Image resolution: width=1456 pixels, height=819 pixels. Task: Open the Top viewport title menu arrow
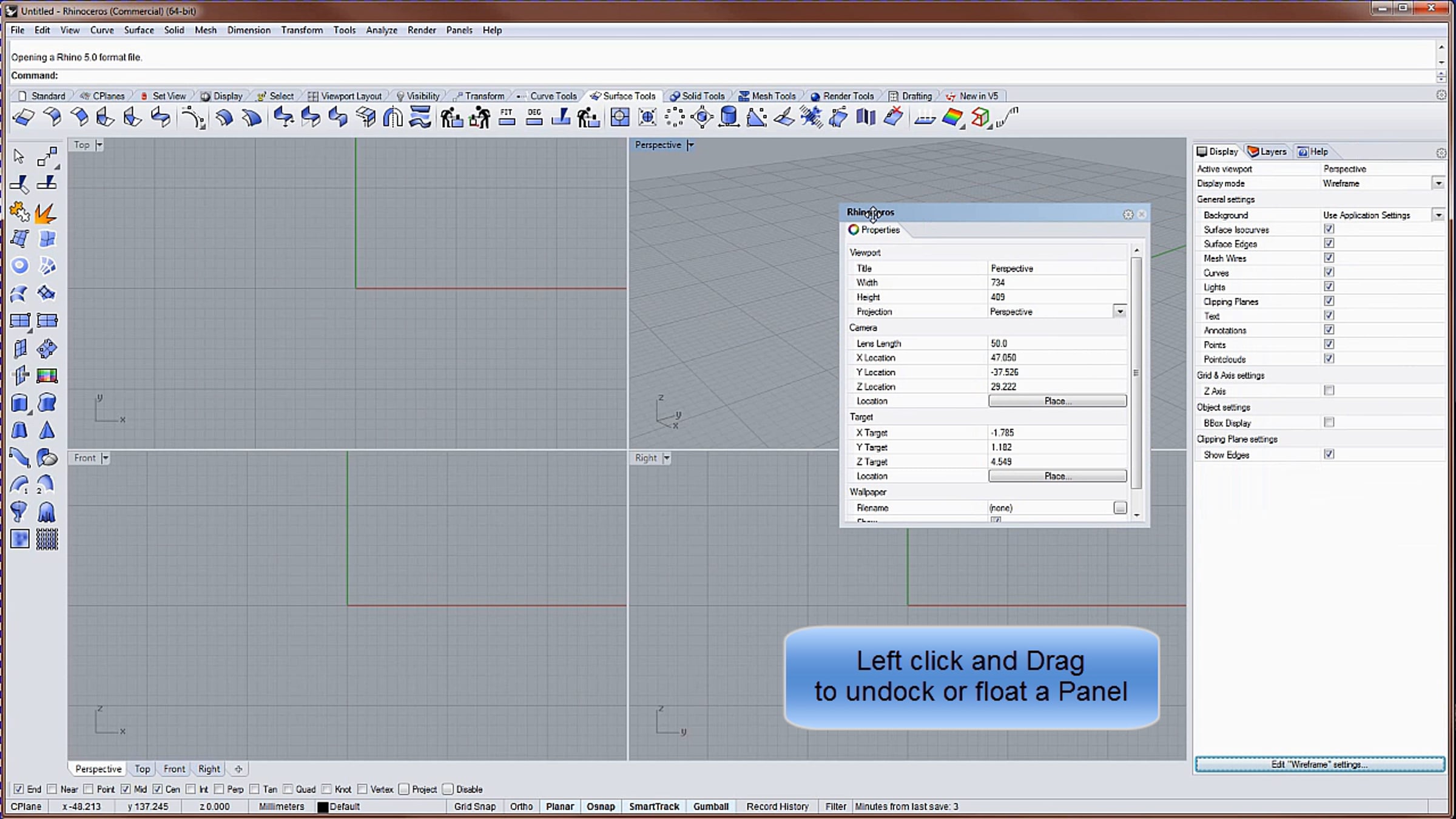(99, 145)
